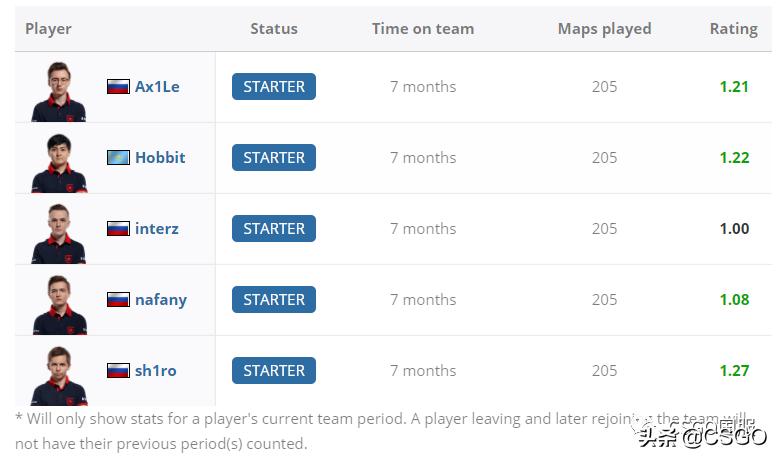Image resolution: width=781 pixels, height=462 pixels.
Task: Click the Kazakhstan flag beside Hobbit
Action: coord(118,158)
